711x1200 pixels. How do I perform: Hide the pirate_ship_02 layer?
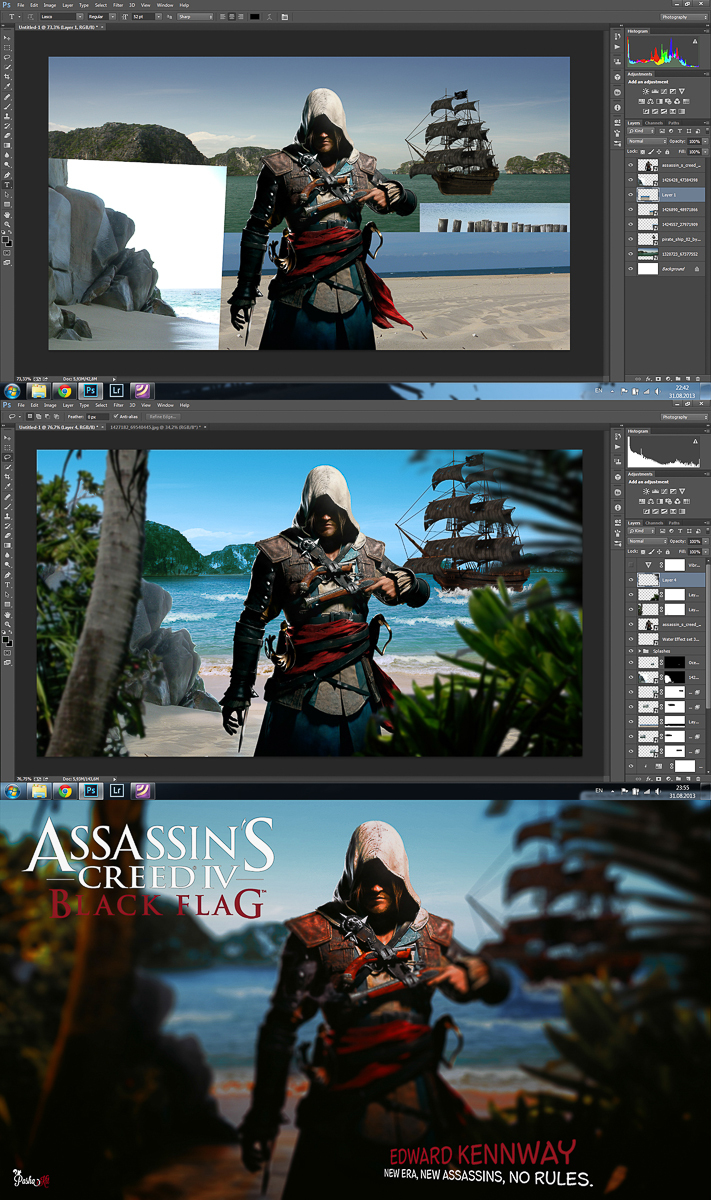630,240
